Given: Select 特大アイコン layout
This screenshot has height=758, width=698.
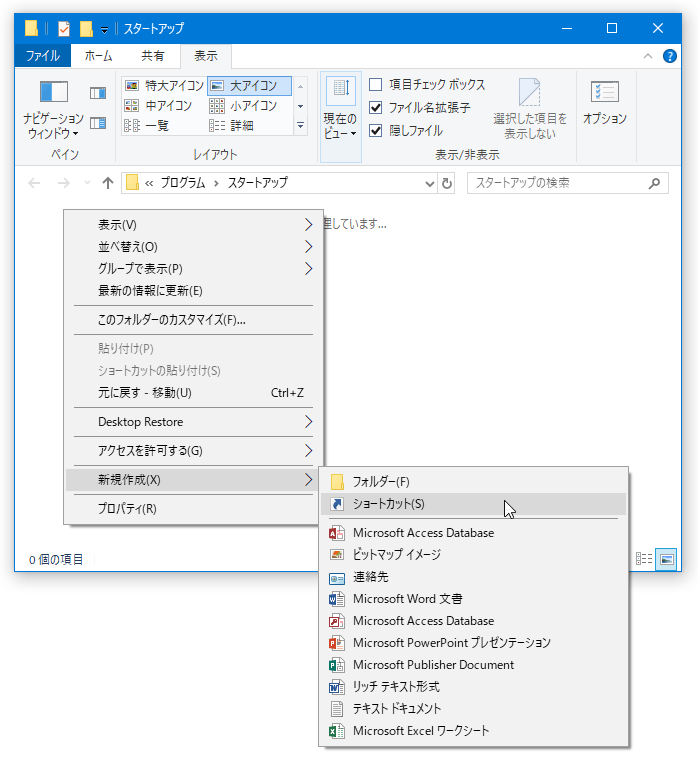Looking at the screenshot, I should click(x=164, y=86).
